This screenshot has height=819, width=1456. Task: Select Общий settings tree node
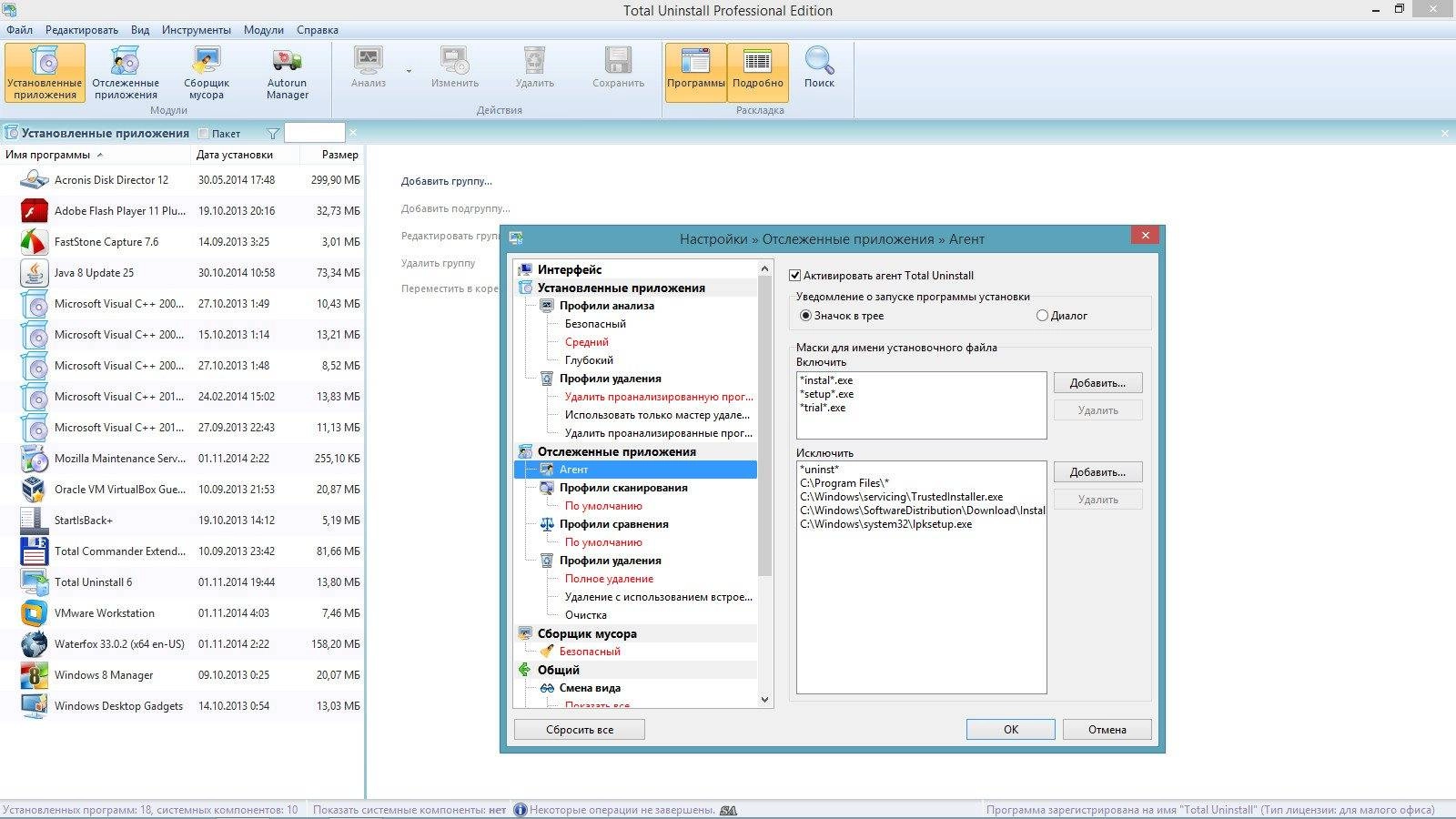coord(559,670)
